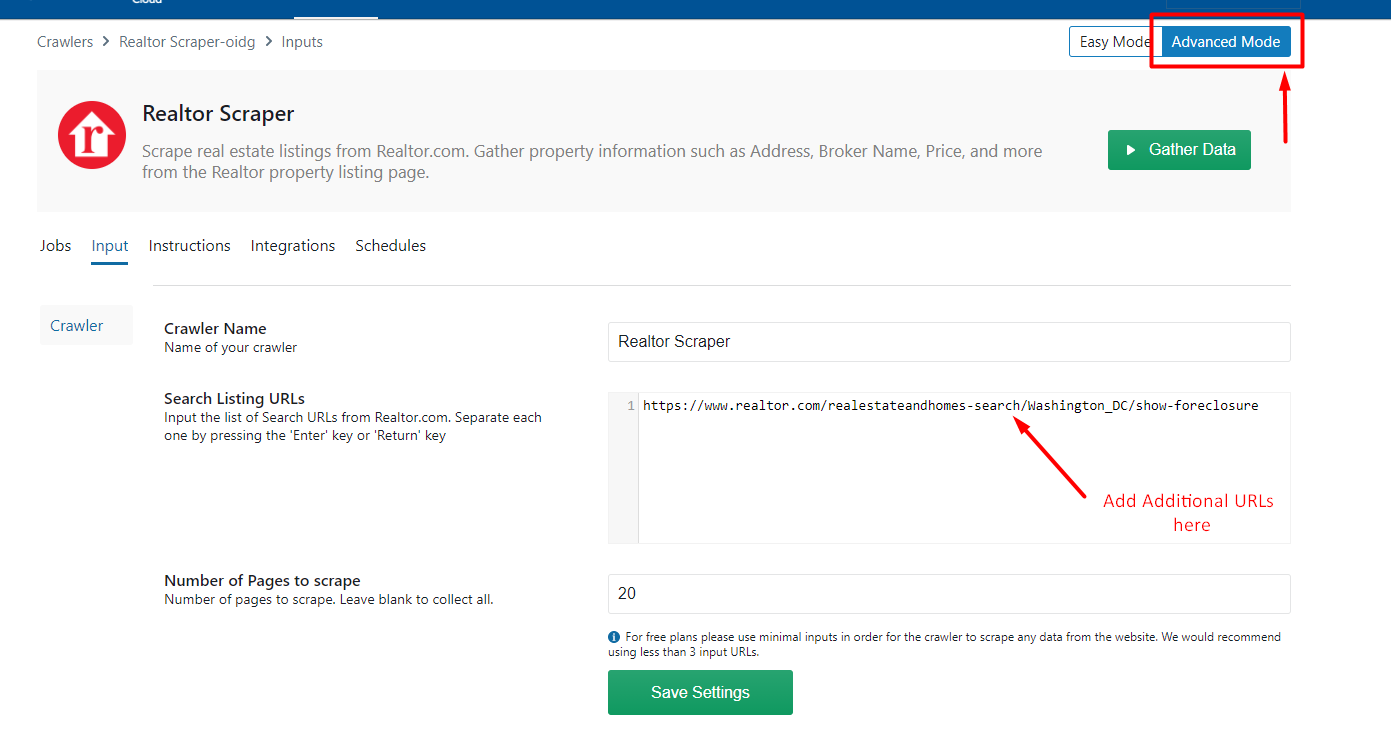Go to Crawlers breadcrumb link
The width and height of the screenshot is (1391, 740).
[x=65, y=42]
